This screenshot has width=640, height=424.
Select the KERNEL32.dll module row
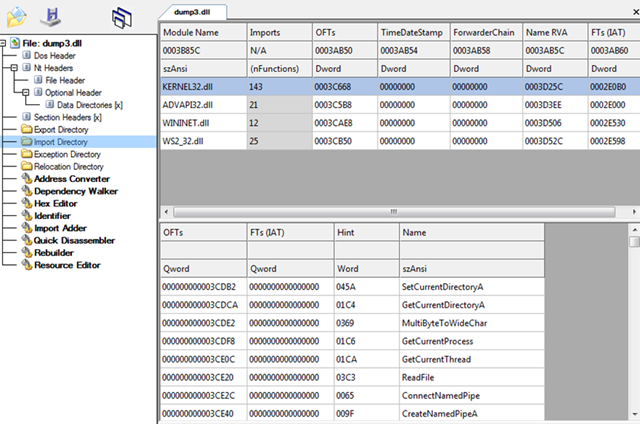pos(400,87)
